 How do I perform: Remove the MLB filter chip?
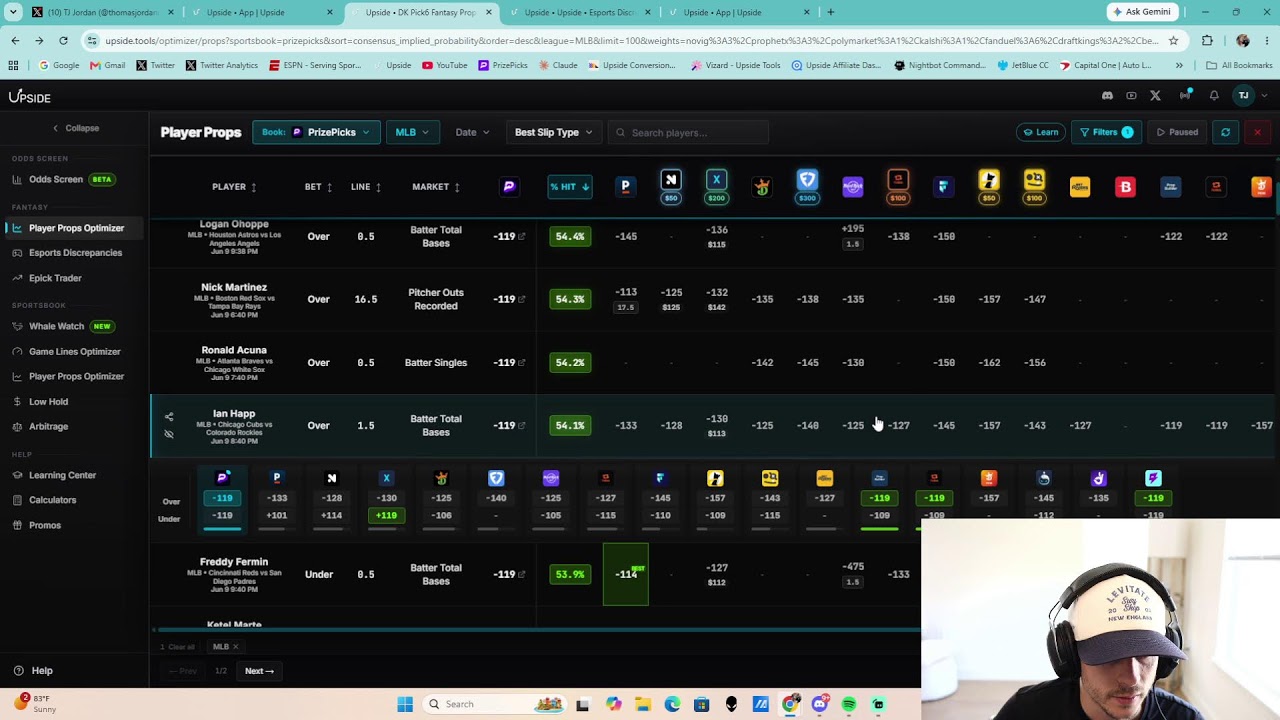click(235, 647)
